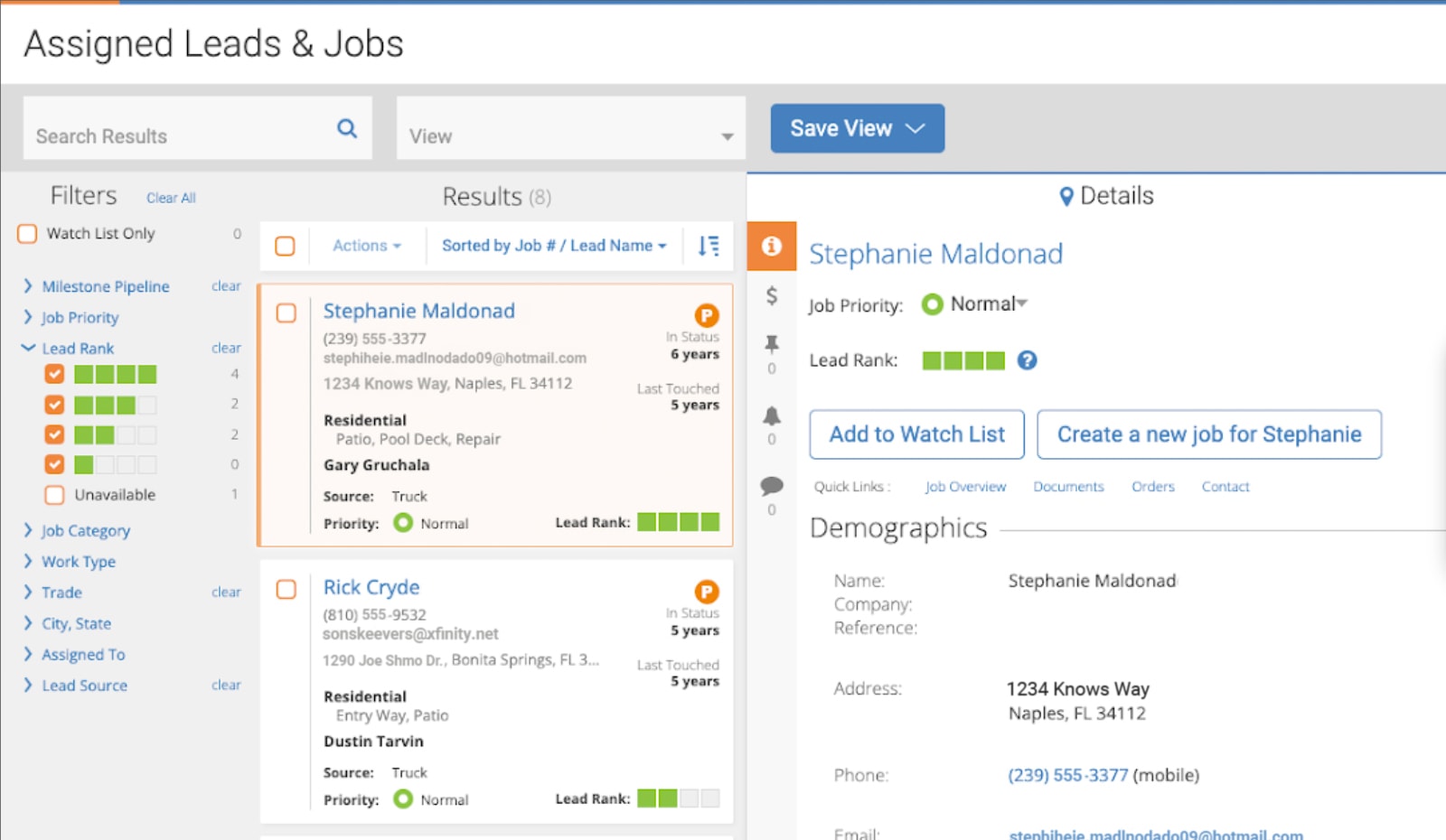Screen dimensions: 1446x840
Task: Click the search magnifier icon
Action: pyautogui.click(x=346, y=128)
